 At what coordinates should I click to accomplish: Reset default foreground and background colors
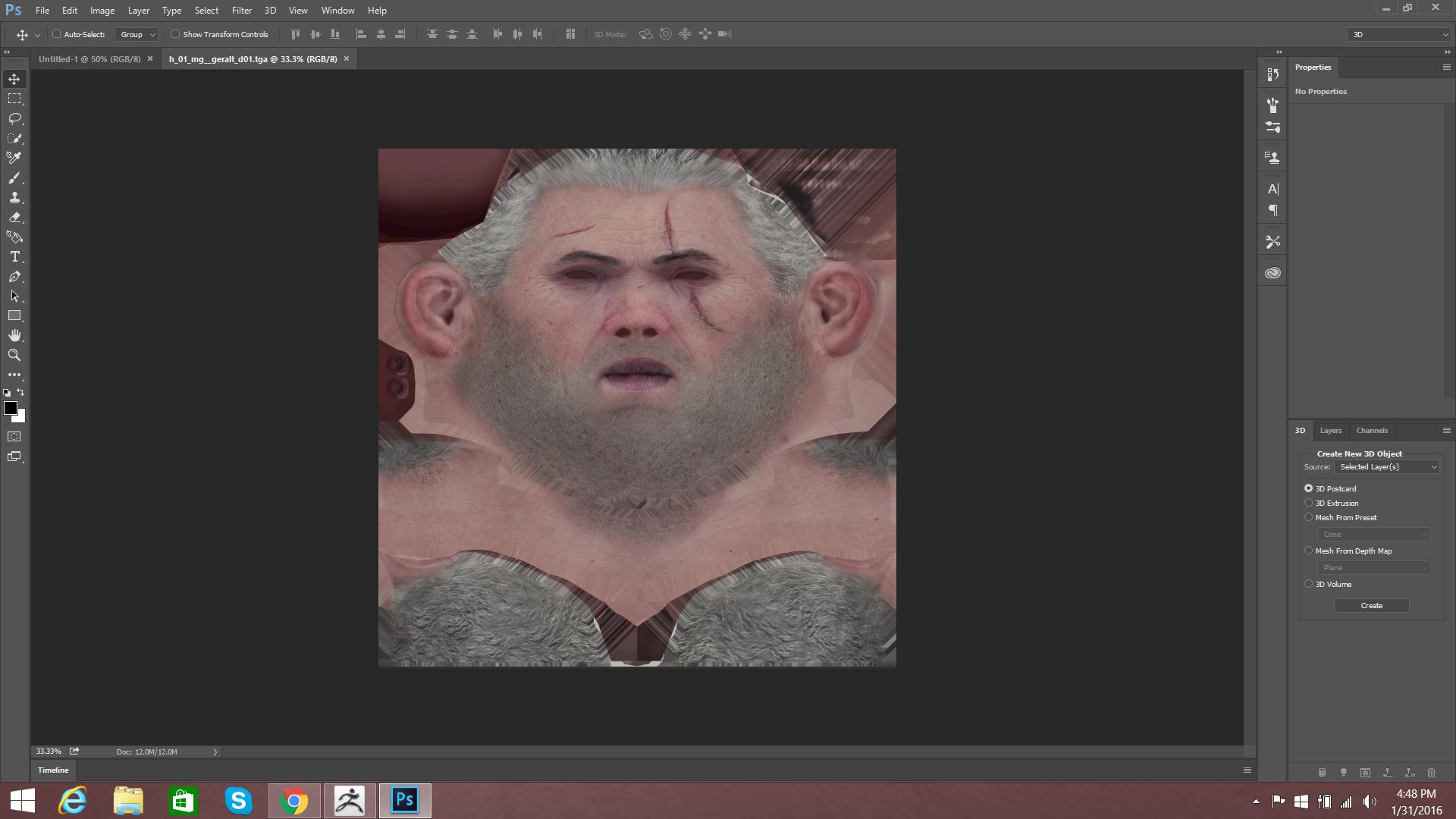tap(7, 393)
